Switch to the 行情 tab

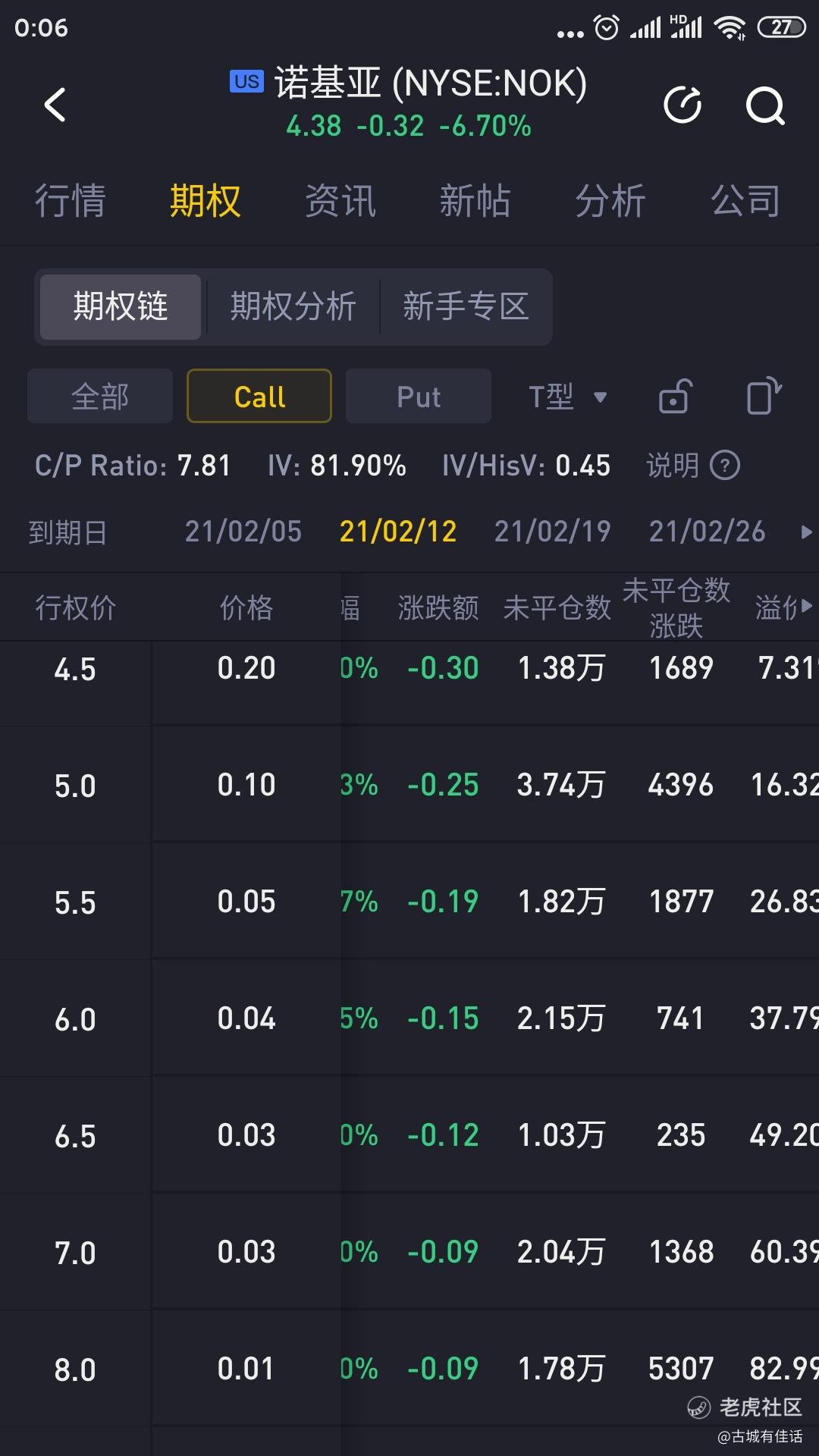coord(70,201)
